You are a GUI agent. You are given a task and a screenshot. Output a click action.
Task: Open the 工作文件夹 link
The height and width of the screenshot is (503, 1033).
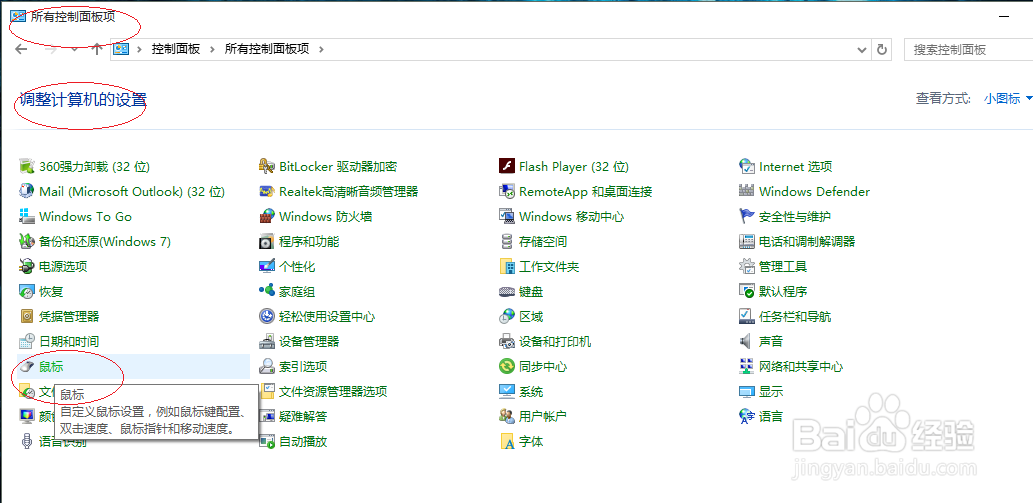point(549,267)
